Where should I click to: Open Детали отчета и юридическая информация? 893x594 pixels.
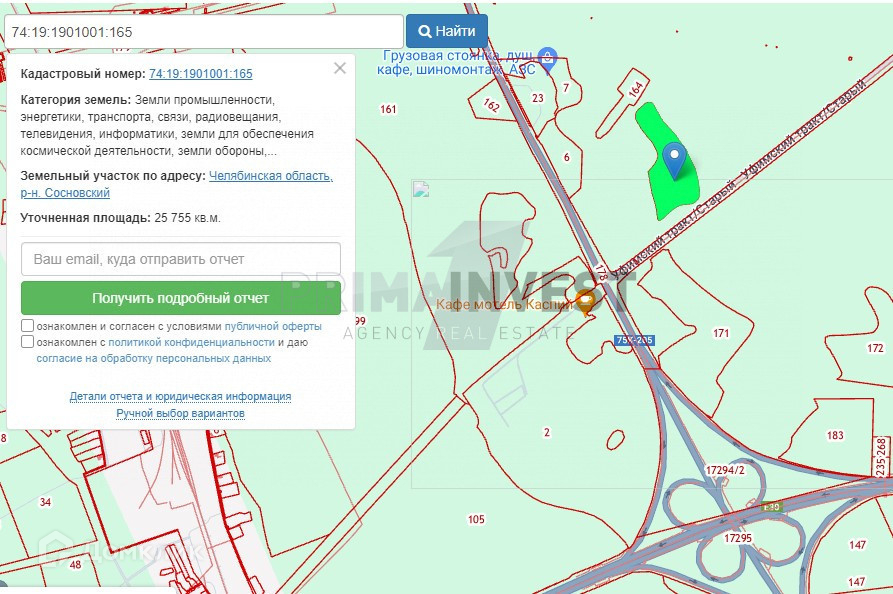click(180, 396)
